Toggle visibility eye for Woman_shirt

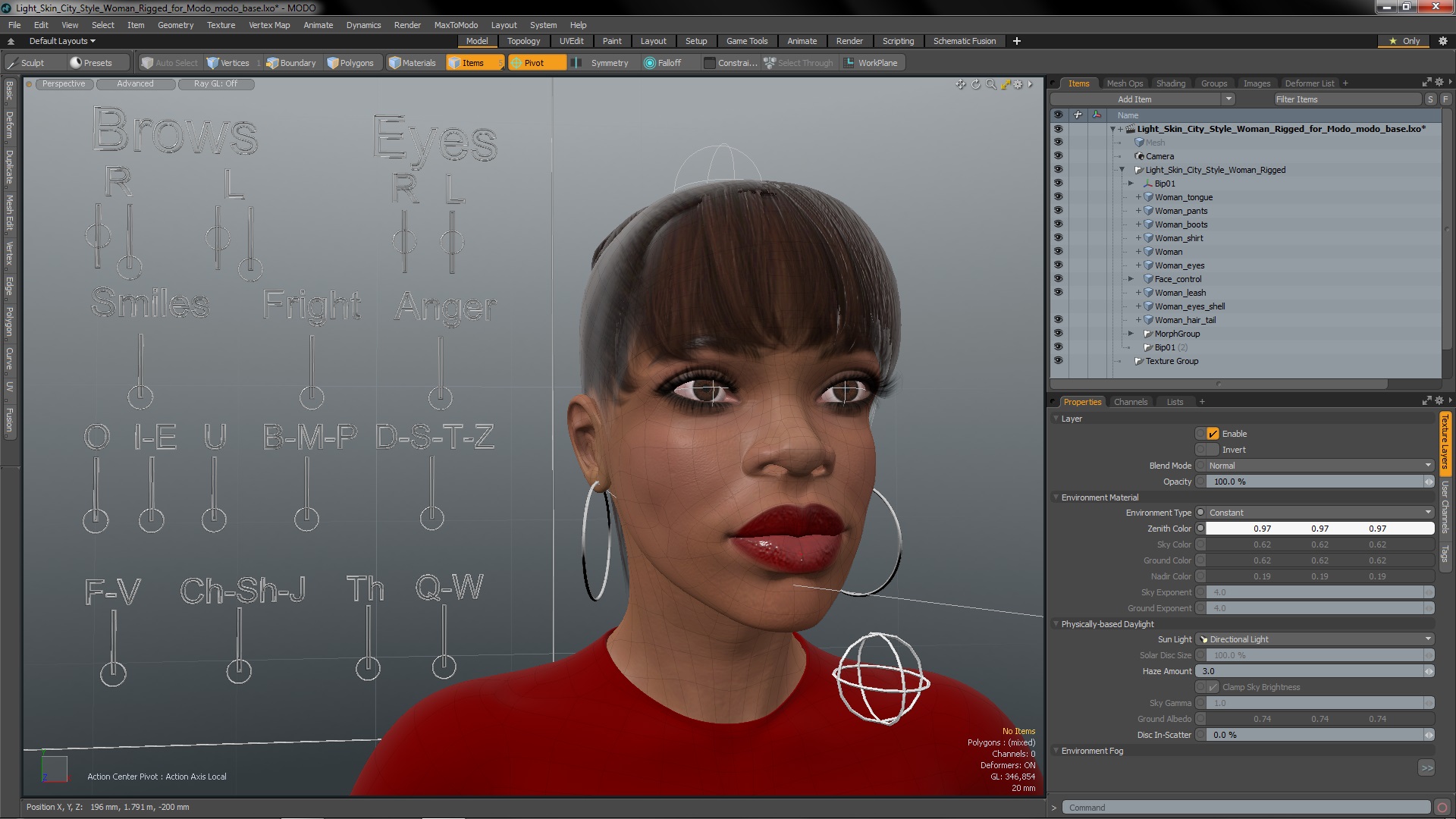1058,238
